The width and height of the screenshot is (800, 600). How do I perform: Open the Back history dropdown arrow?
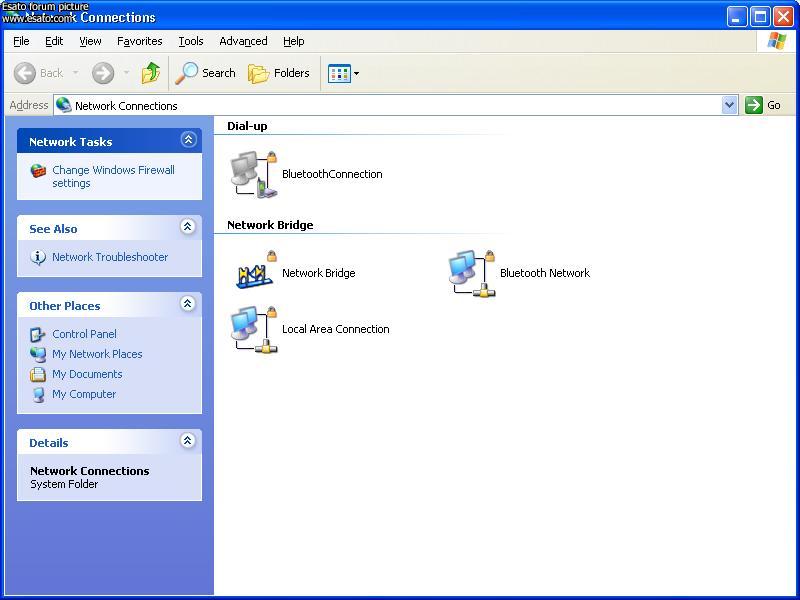76,73
